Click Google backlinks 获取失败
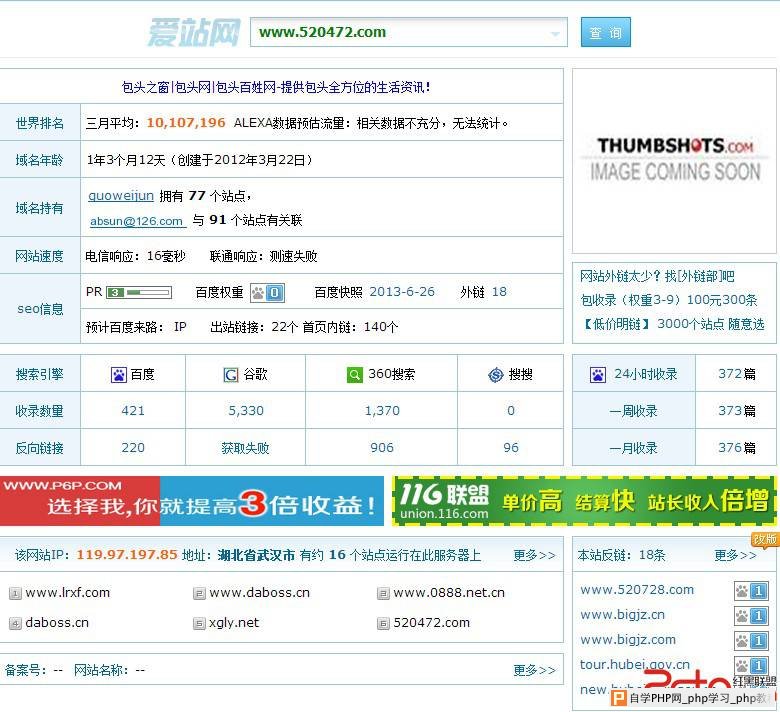This screenshot has height=712, width=780. pyautogui.click(x=245, y=448)
